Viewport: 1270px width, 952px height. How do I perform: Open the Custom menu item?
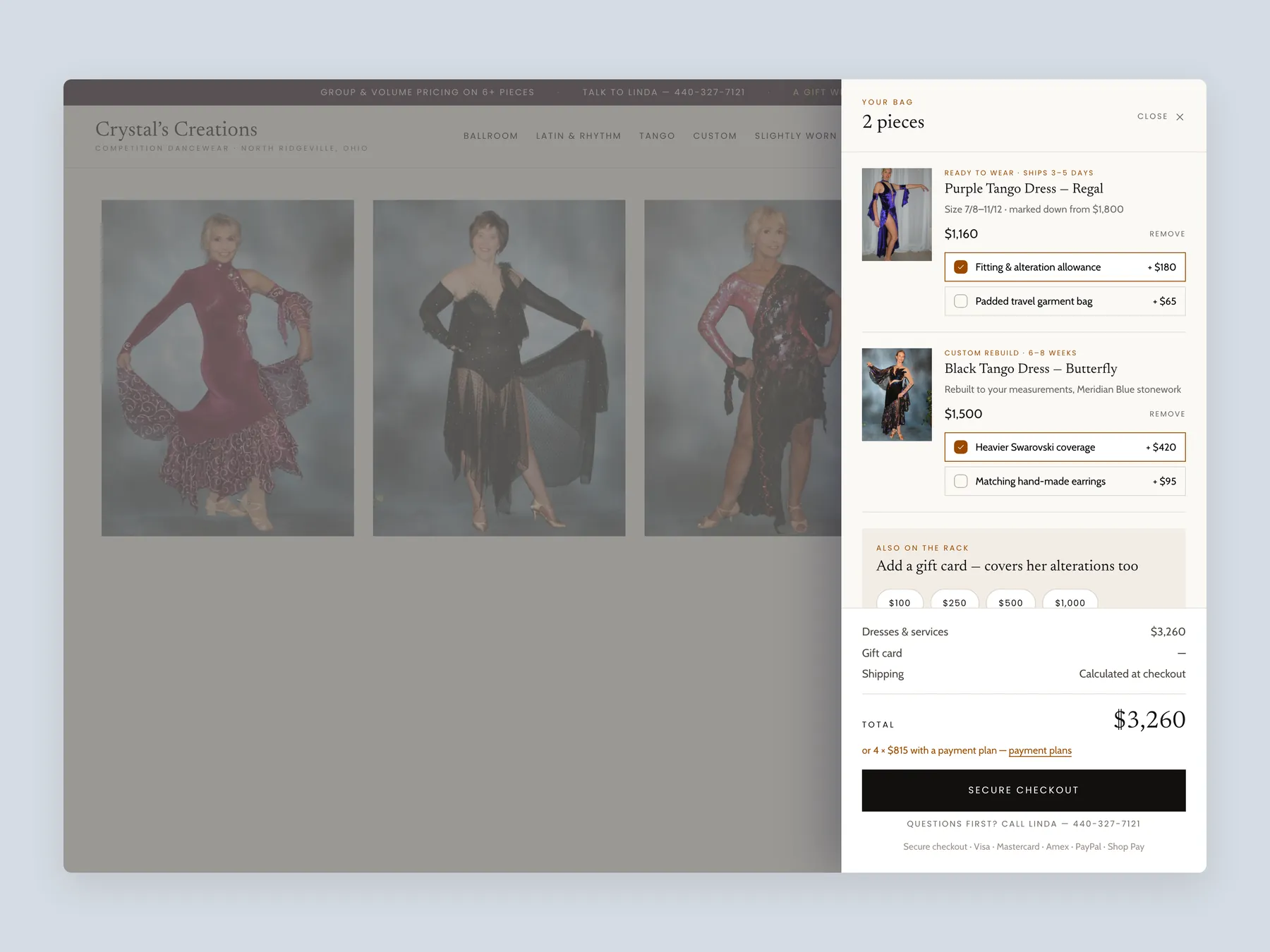point(715,136)
